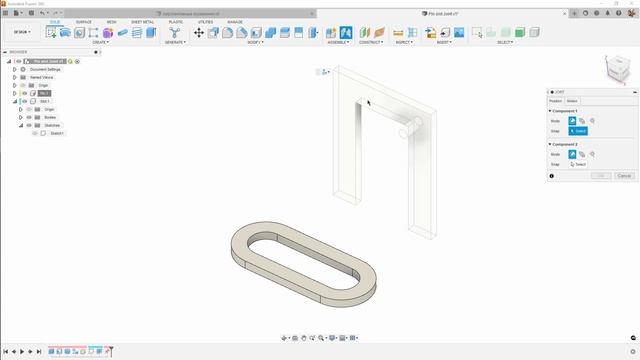Toggle visibility of Bodies folder
The image size is (640, 360).
coord(29,117)
